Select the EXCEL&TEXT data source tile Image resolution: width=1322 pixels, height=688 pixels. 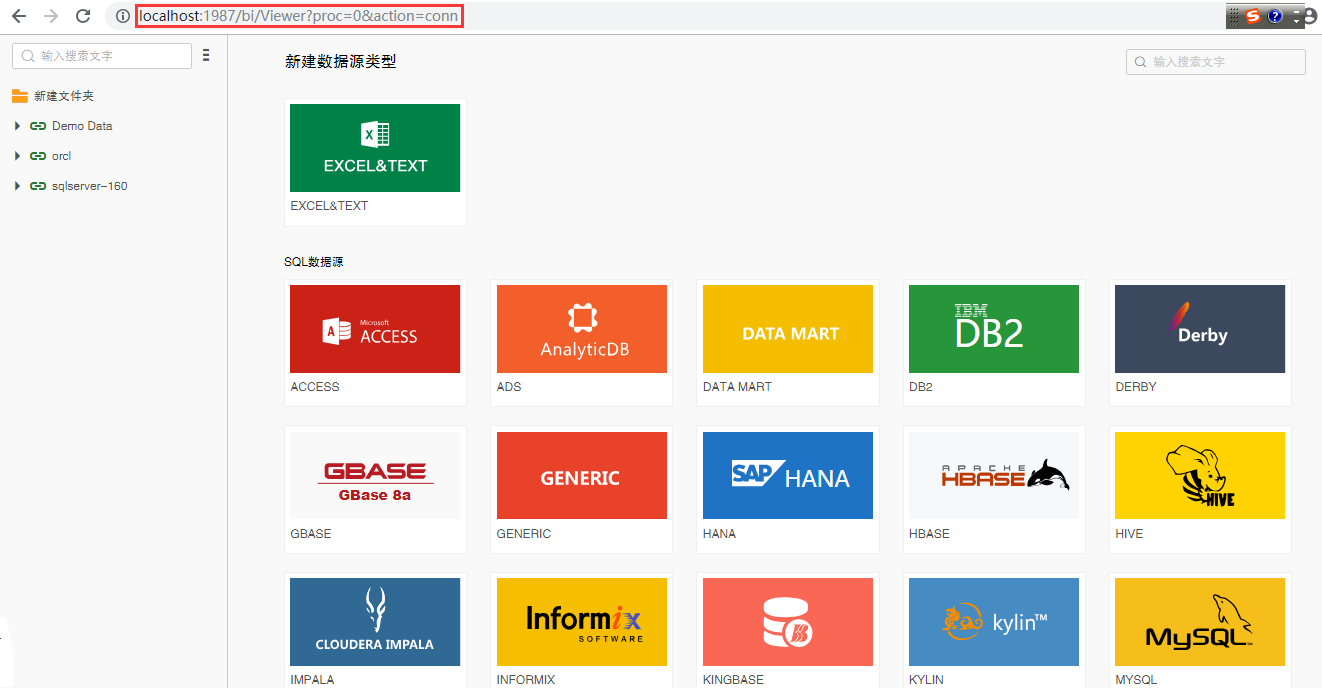tap(375, 148)
